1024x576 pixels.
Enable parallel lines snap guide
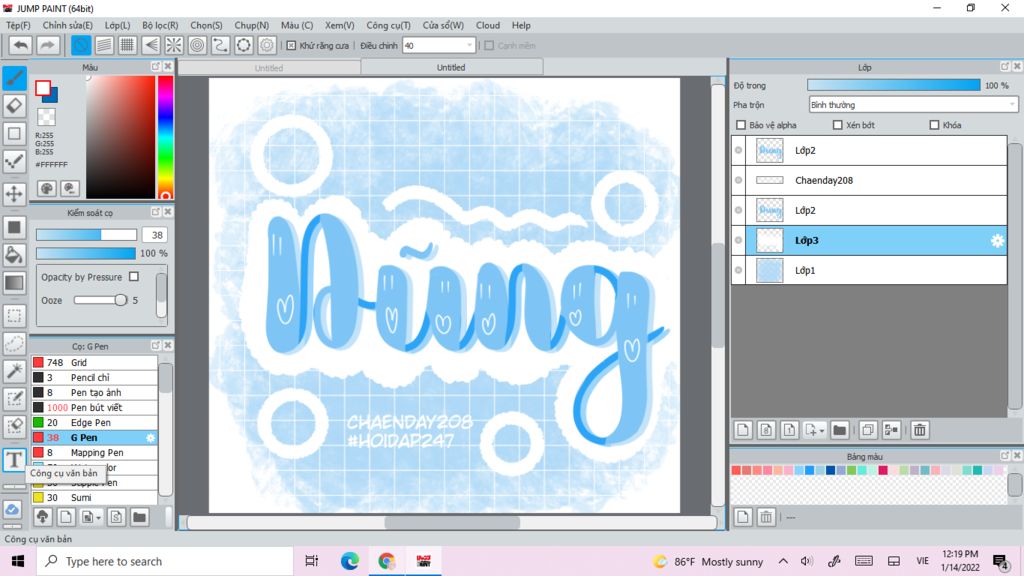tap(104, 45)
